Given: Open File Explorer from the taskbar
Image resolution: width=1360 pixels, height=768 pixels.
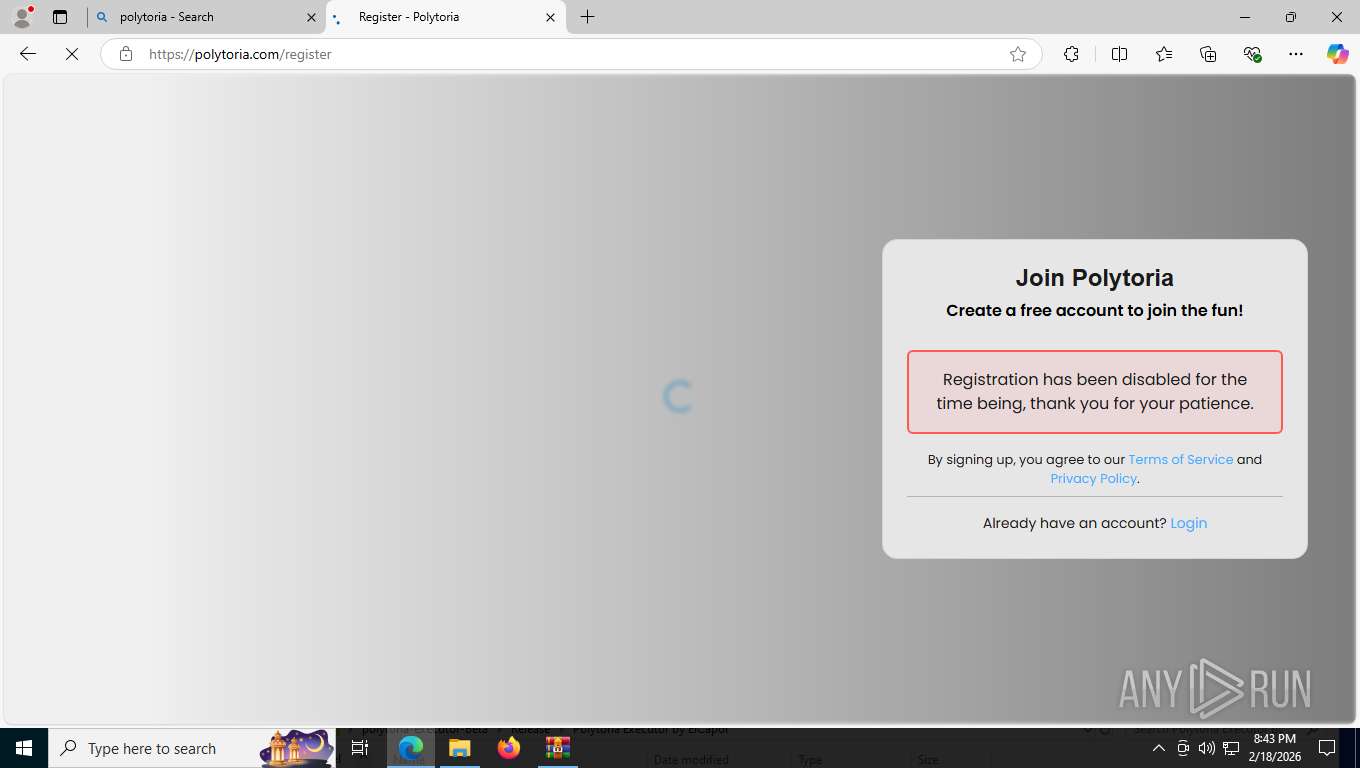Looking at the screenshot, I should click(460, 748).
